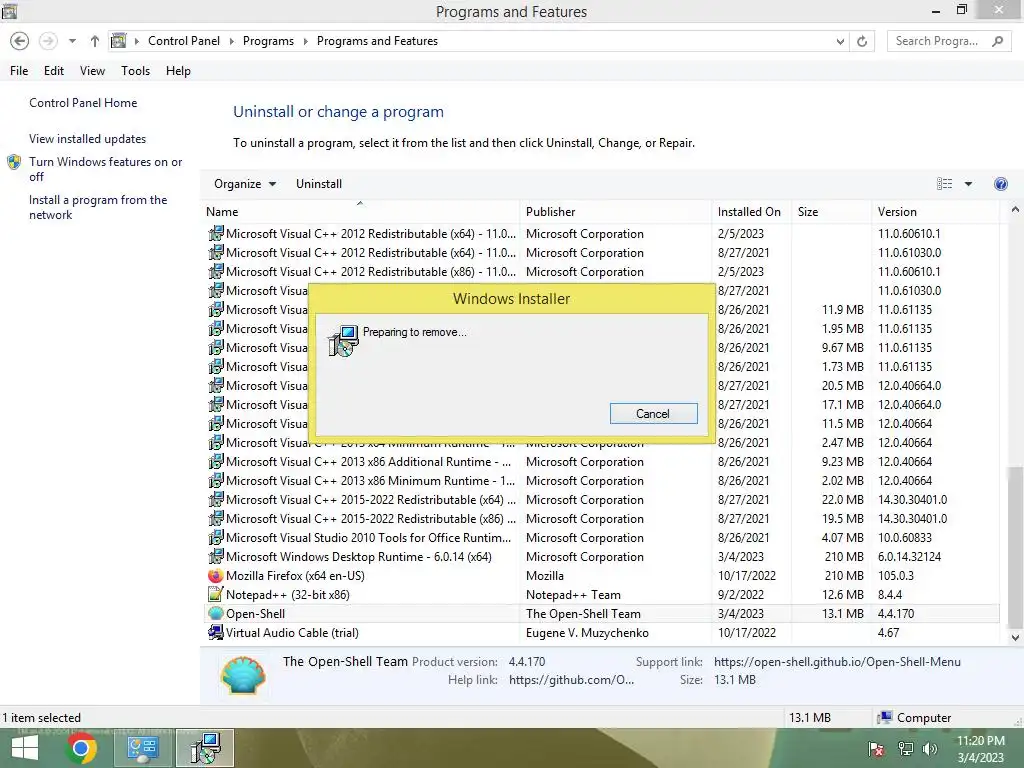Click the Notepad++ icon in list
Viewport: 1024px width, 768px height.
pyautogui.click(x=216, y=594)
